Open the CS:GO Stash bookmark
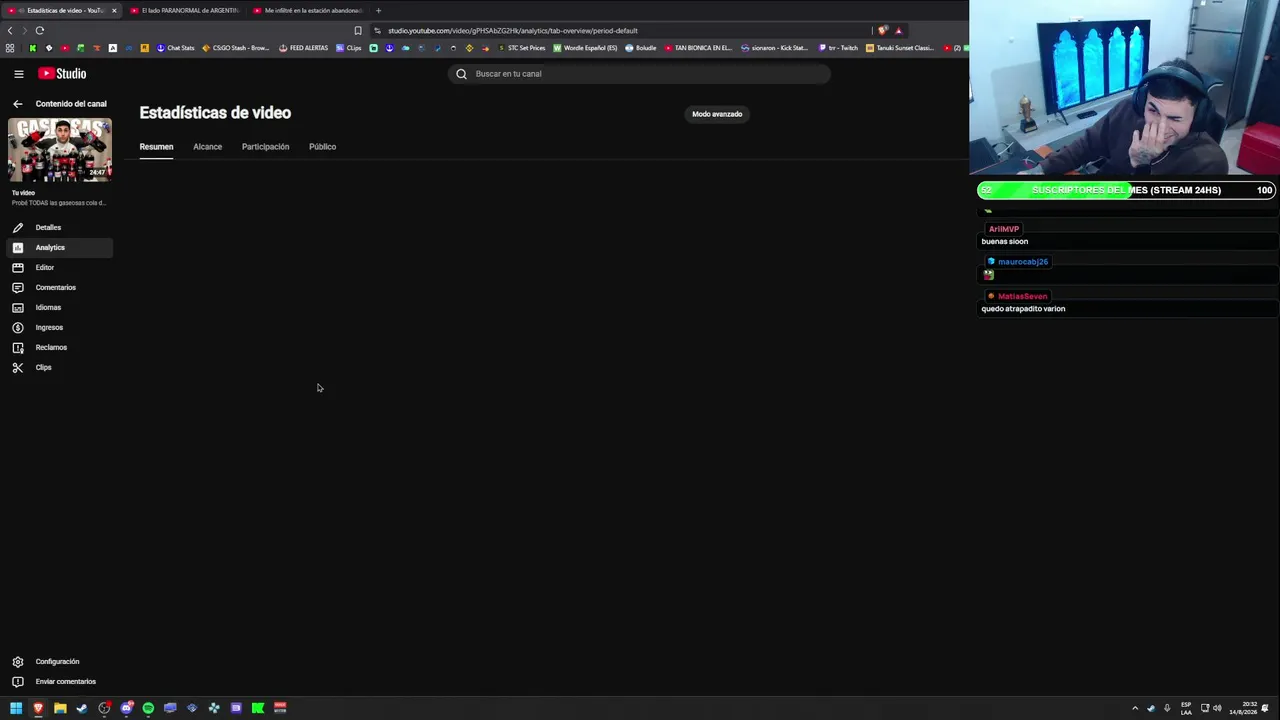1280x720 pixels. coord(236,48)
